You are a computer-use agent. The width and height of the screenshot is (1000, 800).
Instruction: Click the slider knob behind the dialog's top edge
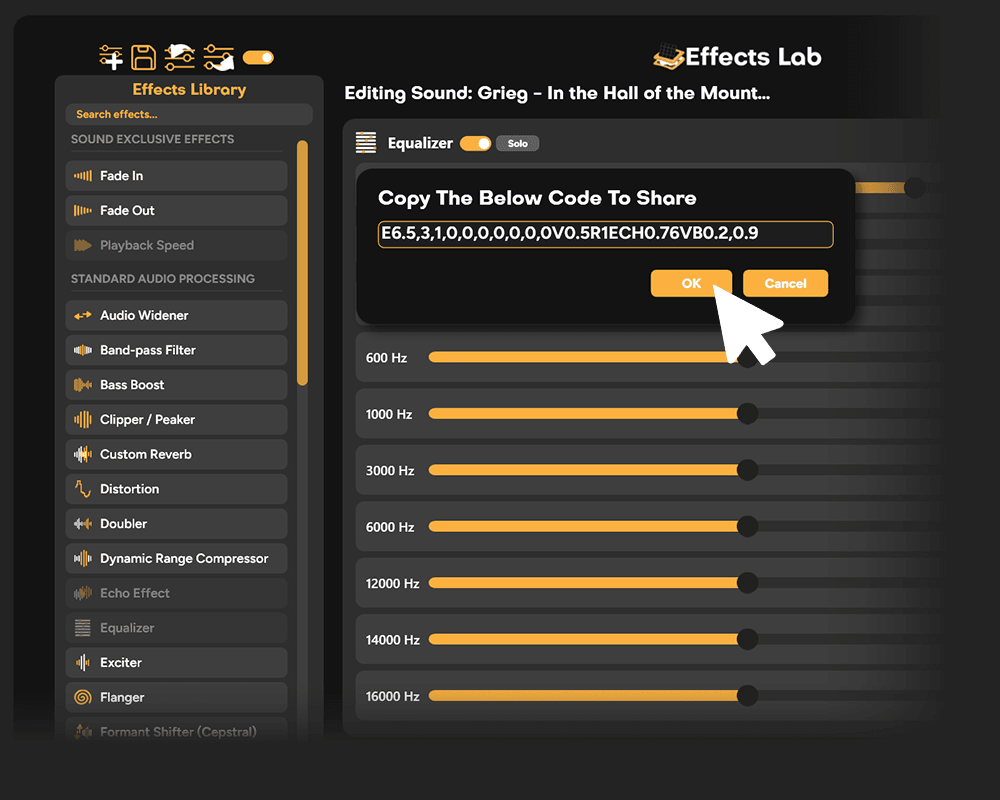[915, 188]
